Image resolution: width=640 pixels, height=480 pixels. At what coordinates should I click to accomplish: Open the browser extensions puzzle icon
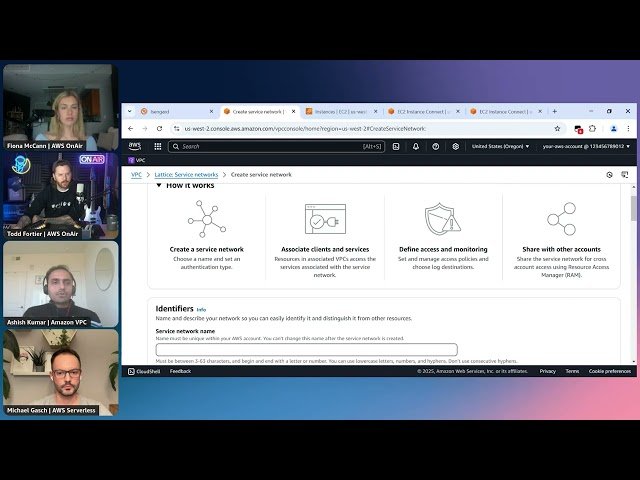pos(592,129)
